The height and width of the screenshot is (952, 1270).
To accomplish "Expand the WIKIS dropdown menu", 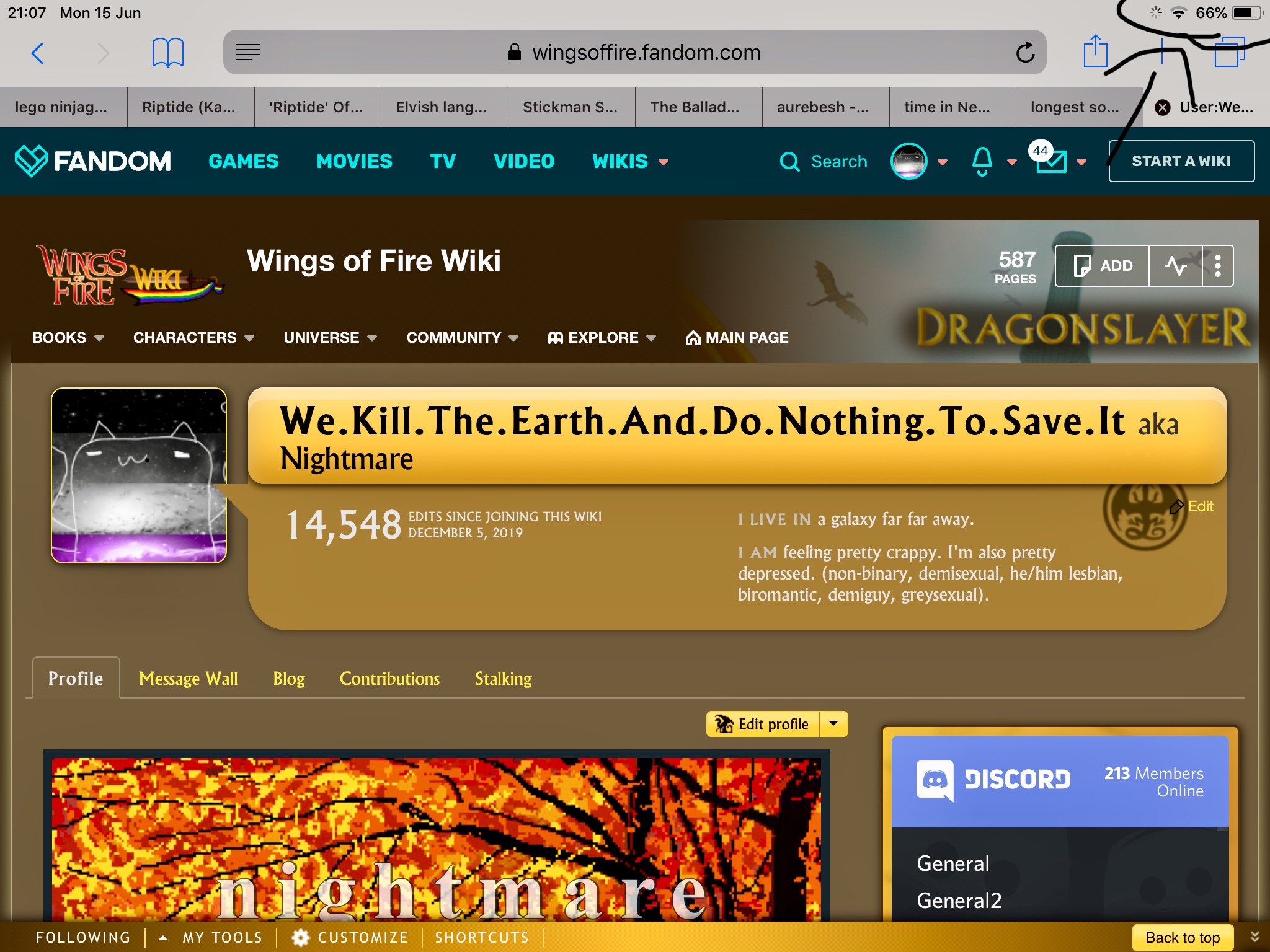I will click(x=630, y=162).
